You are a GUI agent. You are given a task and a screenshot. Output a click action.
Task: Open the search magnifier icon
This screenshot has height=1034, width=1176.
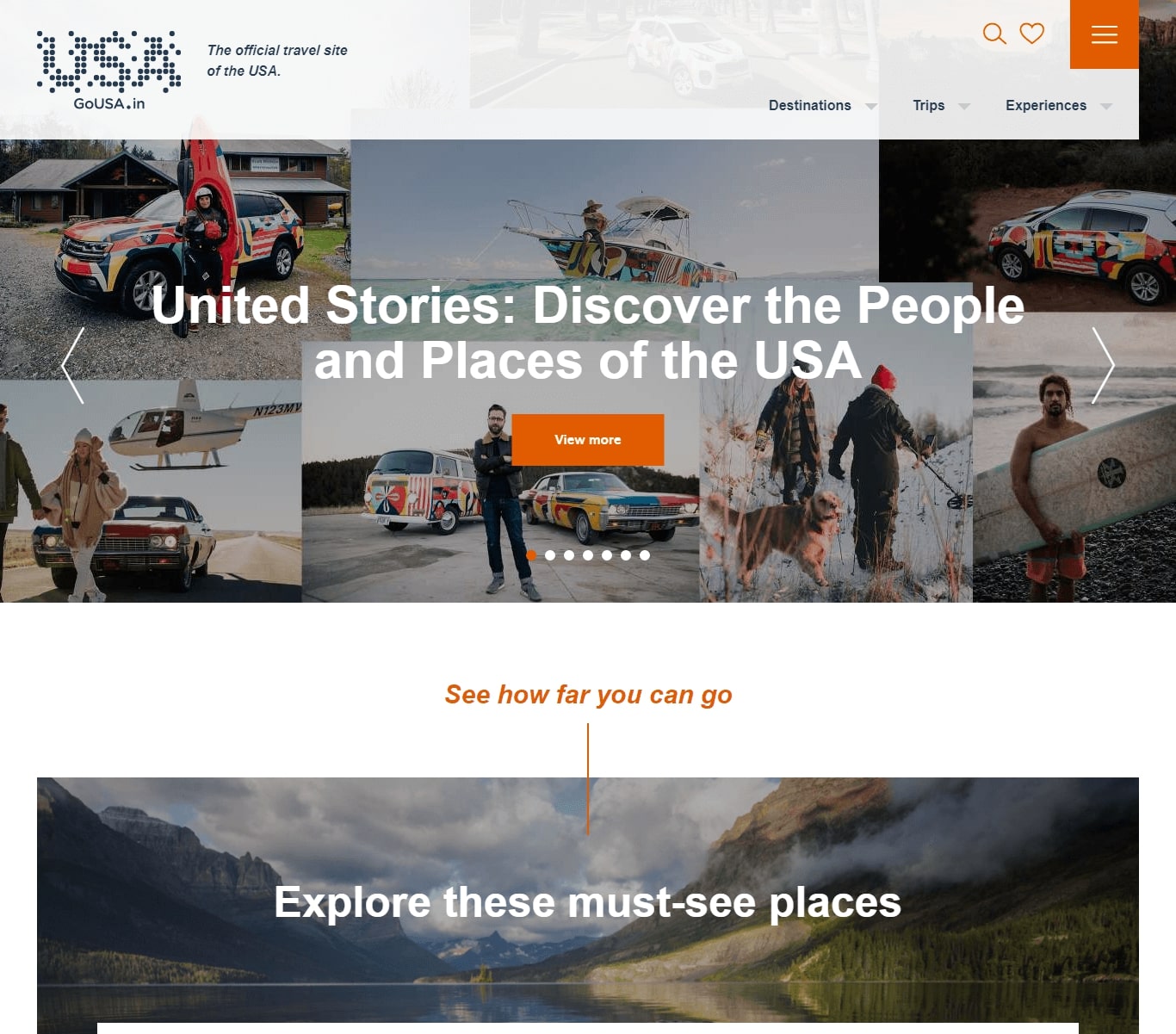click(994, 34)
